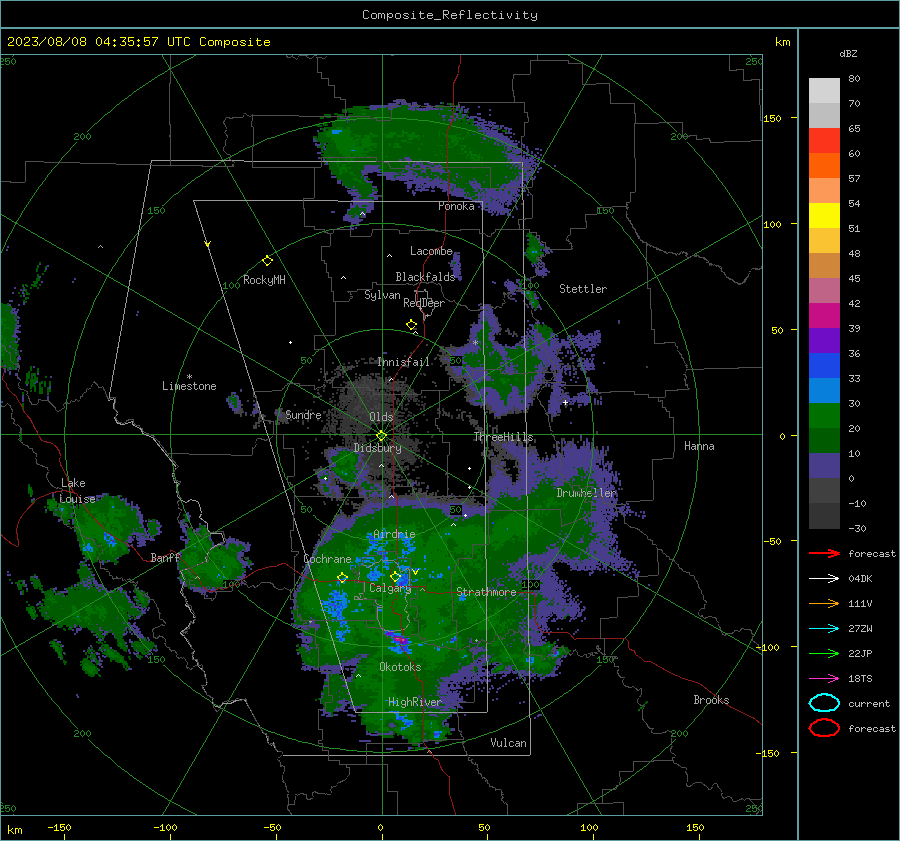900x841 pixels.
Task: Select the bright green 30 dBZ legend swatch
Action: (x=824, y=415)
